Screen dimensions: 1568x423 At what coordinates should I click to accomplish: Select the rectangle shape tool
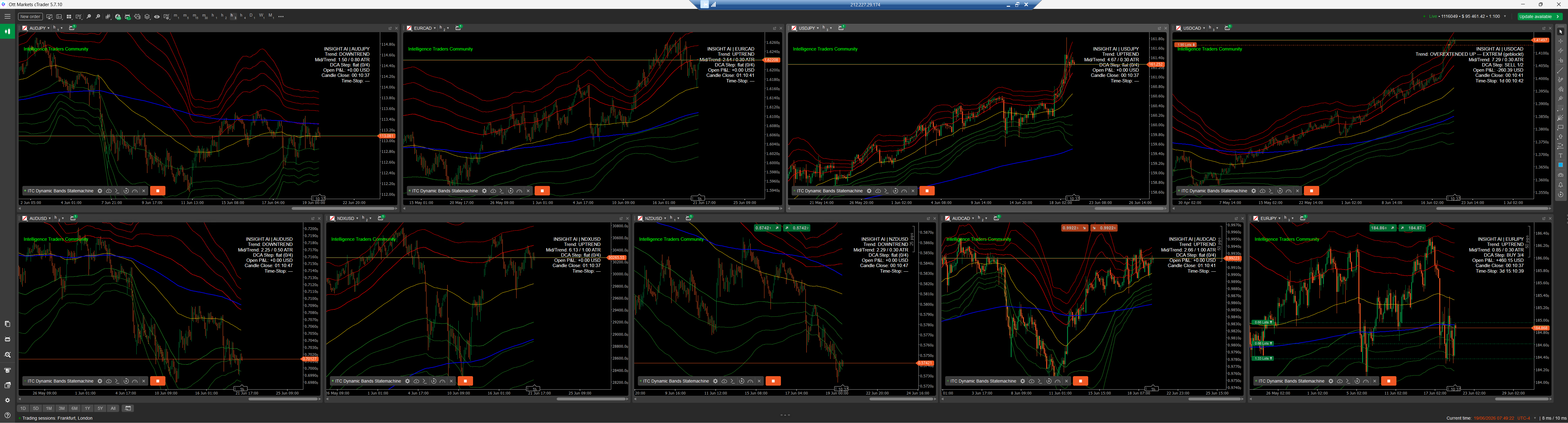click(1561, 127)
